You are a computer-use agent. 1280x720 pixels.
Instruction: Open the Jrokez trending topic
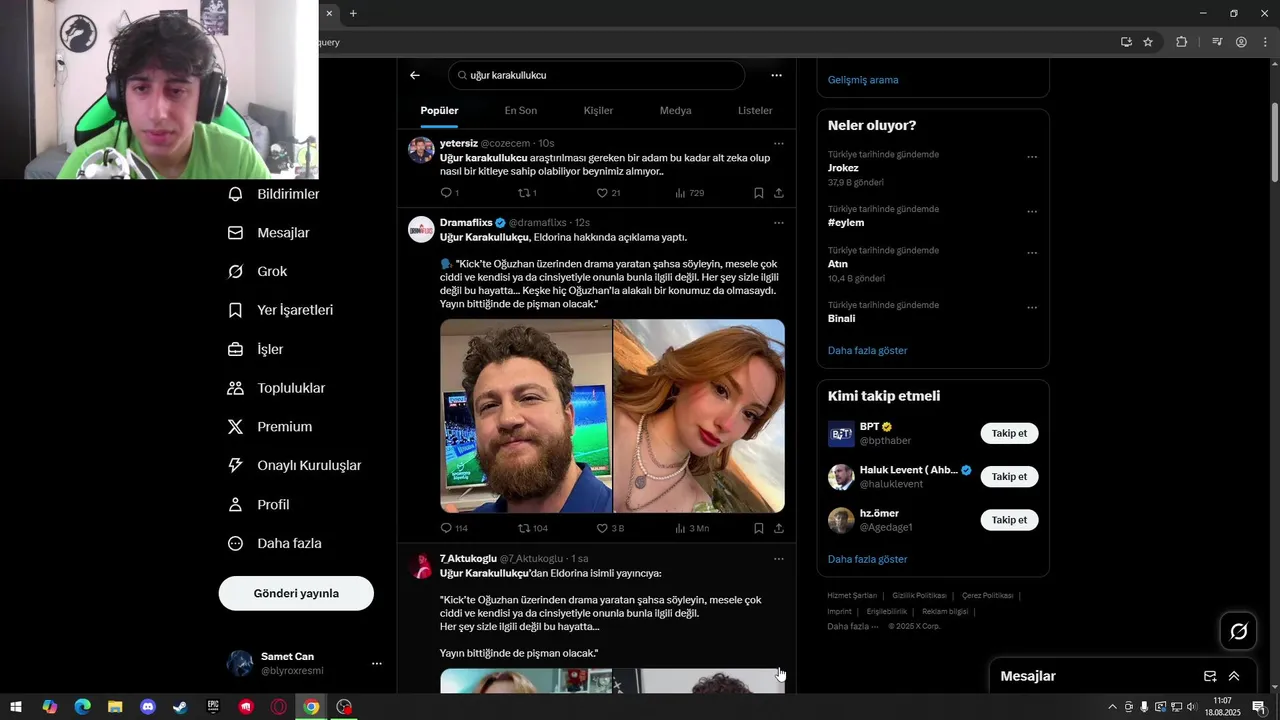click(843, 168)
